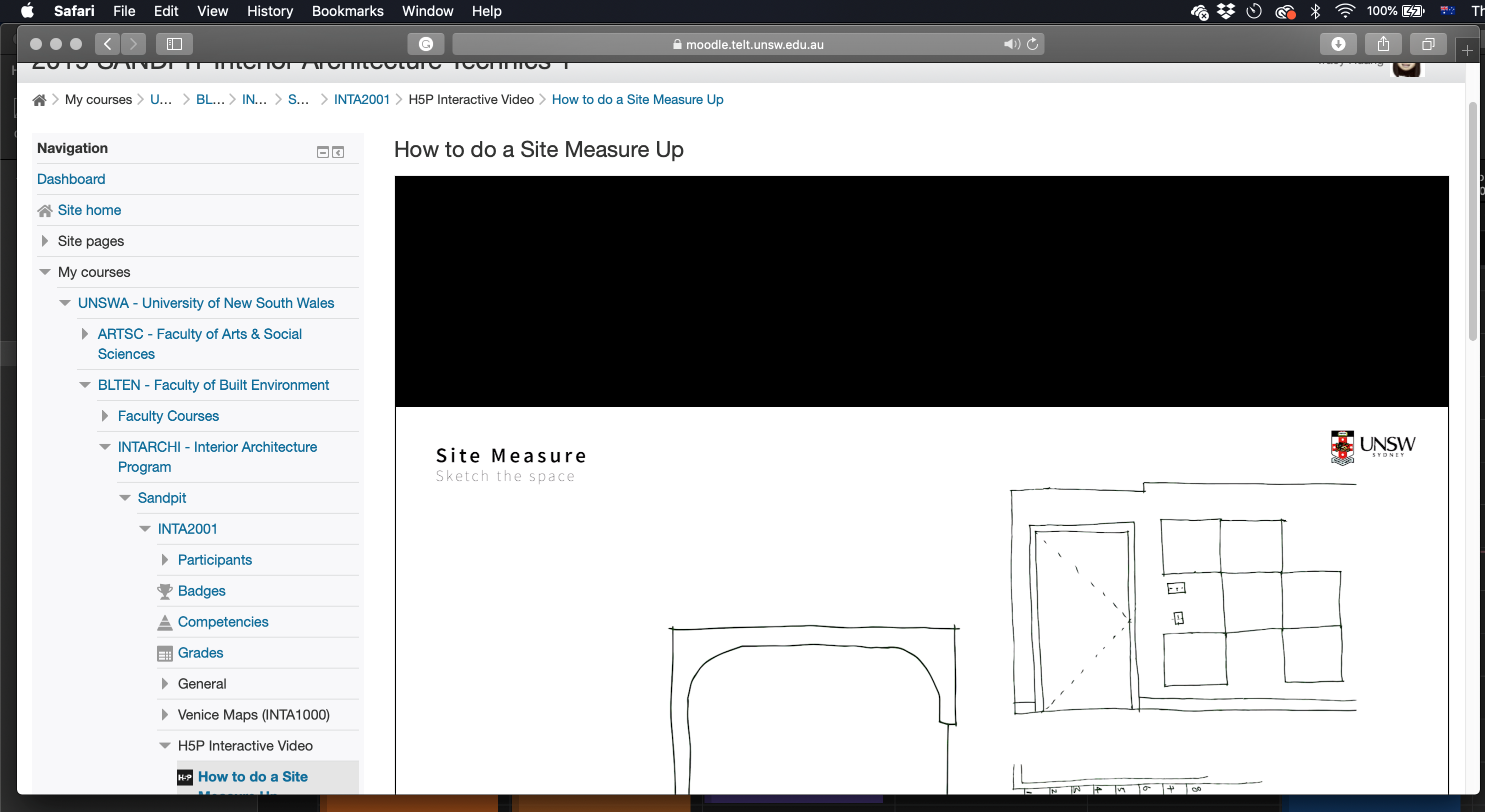Click the Bluetooth menu bar icon

coord(1315,11)
